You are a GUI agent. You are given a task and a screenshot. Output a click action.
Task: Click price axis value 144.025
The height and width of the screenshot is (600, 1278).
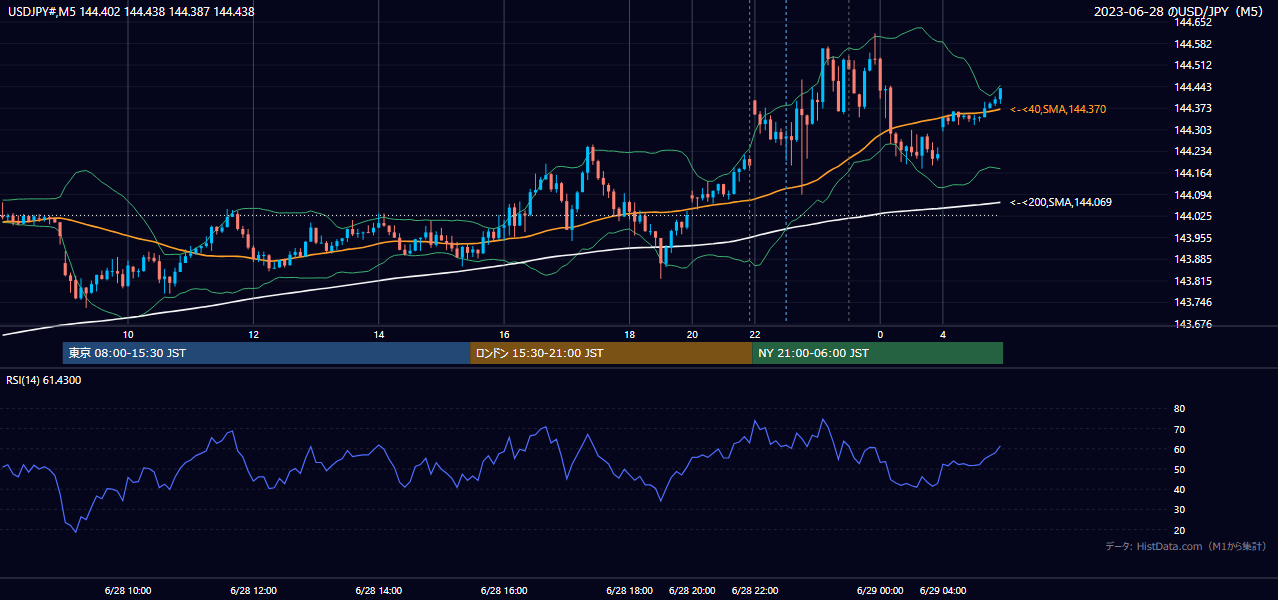(1193, 216)
